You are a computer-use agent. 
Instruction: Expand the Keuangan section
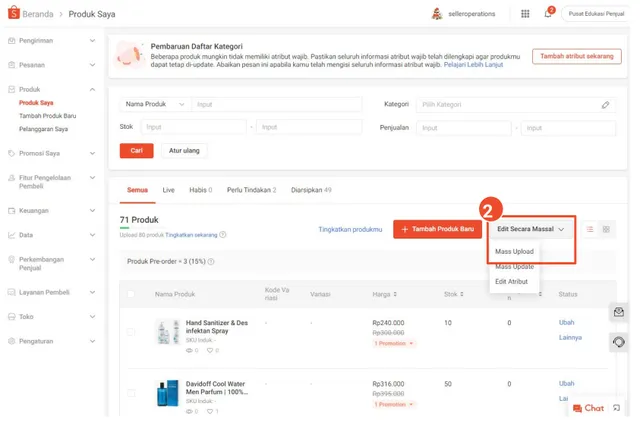[93, 211]
